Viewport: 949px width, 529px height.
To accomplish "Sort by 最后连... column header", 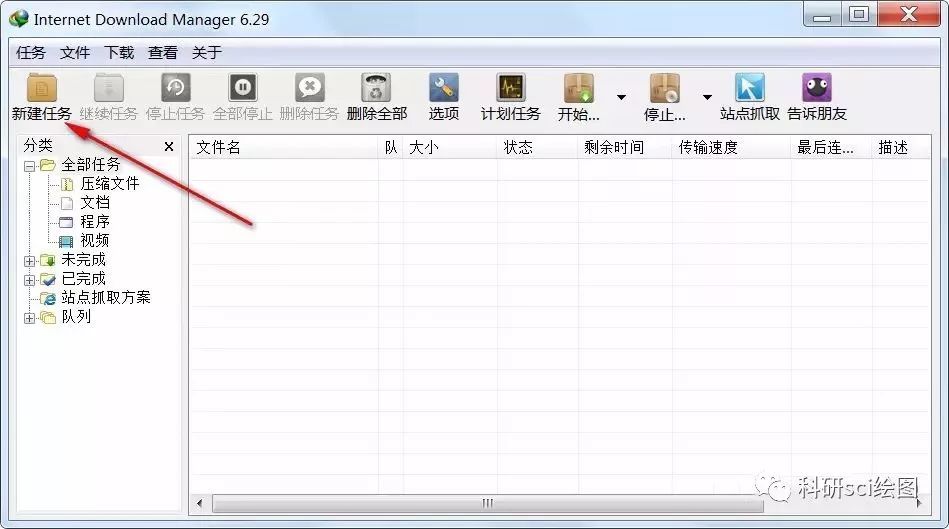I will click(832, 147).
